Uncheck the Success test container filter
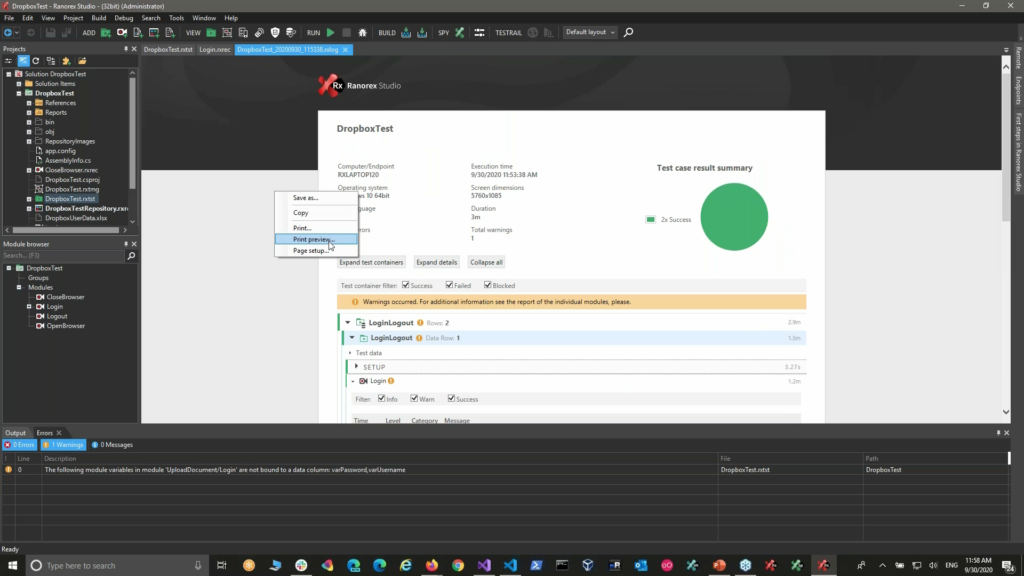This screenshot has height=576, width=1024. [406, 285]
